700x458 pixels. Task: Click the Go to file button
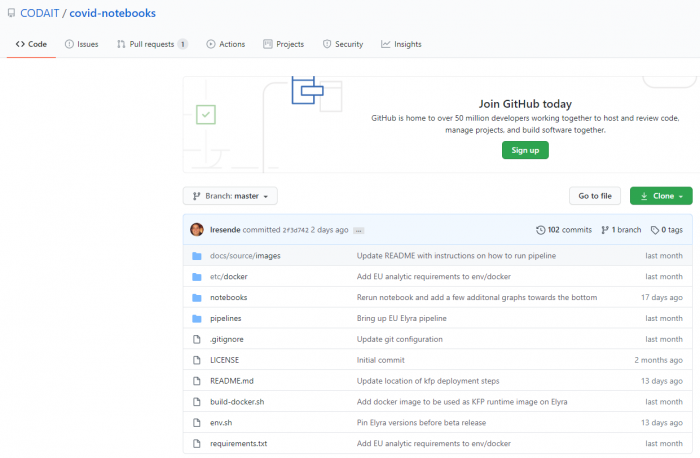tap(595, 196)
